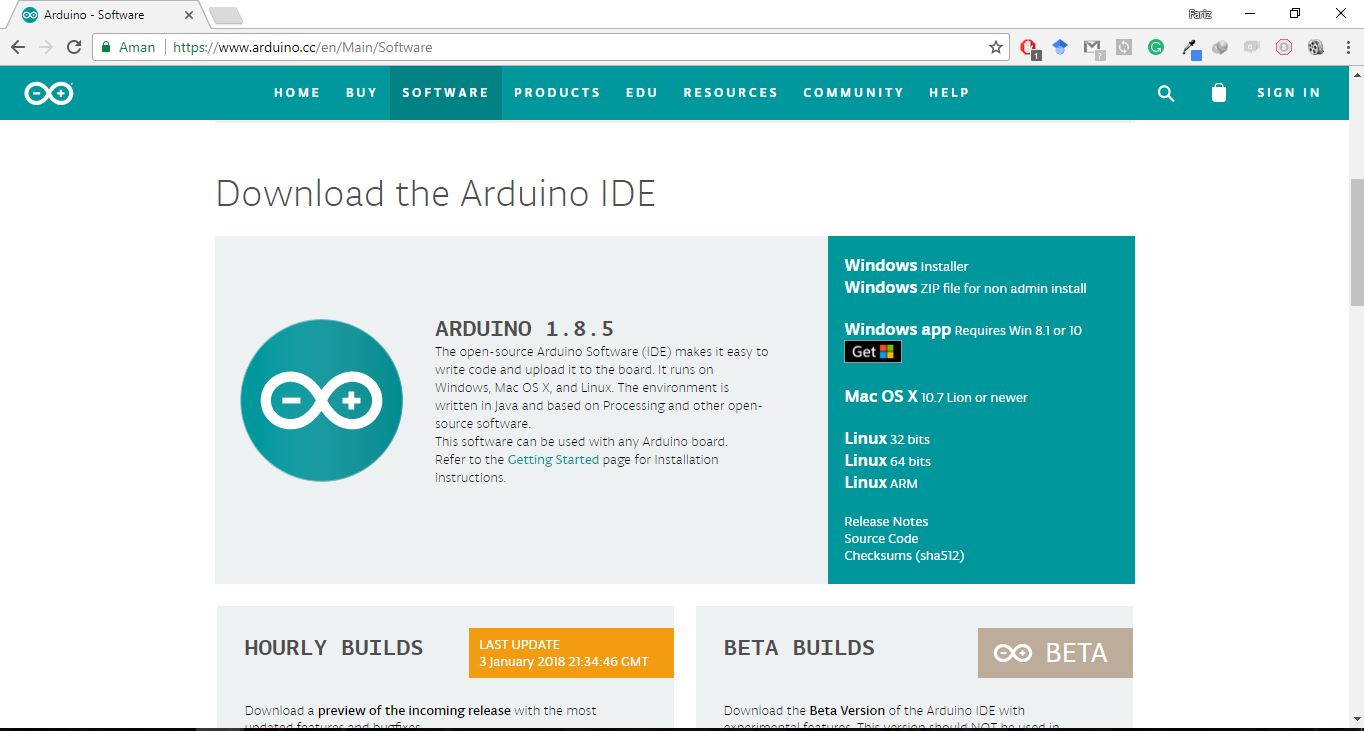This screenshot has width=1364, height=731.
Task: Click SIGN IN
Action: point(1289,93)
